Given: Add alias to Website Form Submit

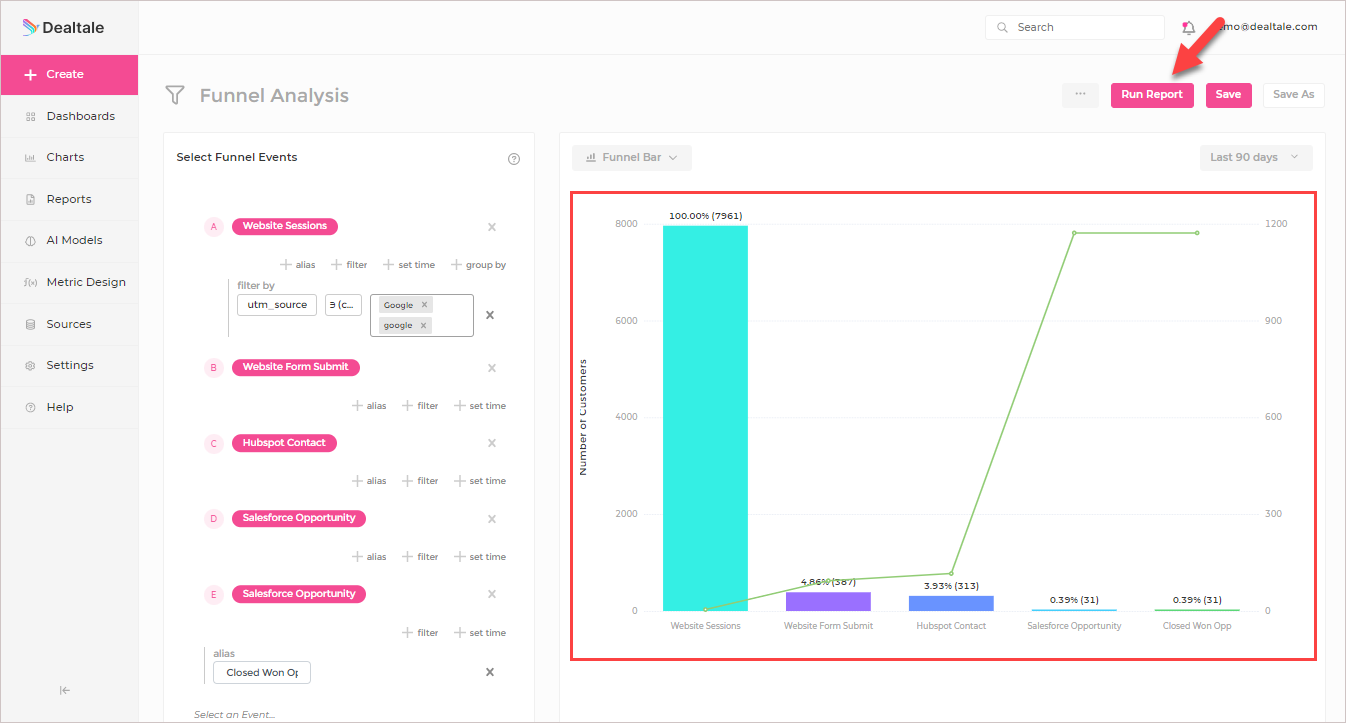Looking at the screenshot, I should pos(369,406).
